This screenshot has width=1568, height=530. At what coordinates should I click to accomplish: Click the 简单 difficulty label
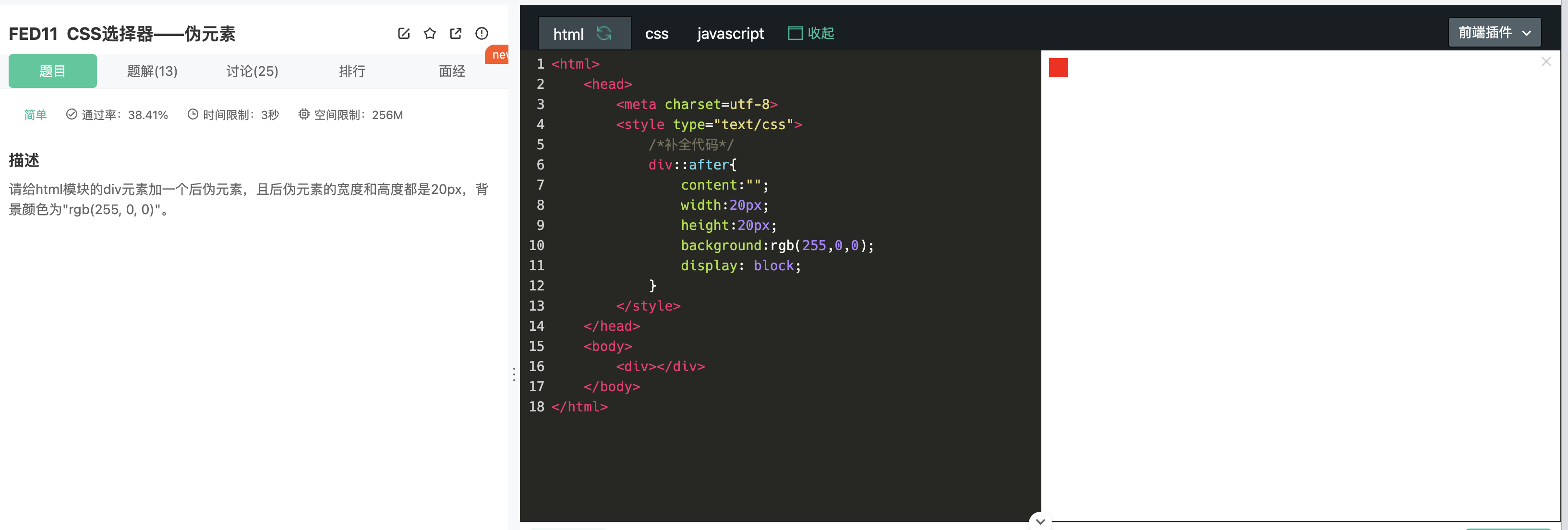[x=36, y=115]
